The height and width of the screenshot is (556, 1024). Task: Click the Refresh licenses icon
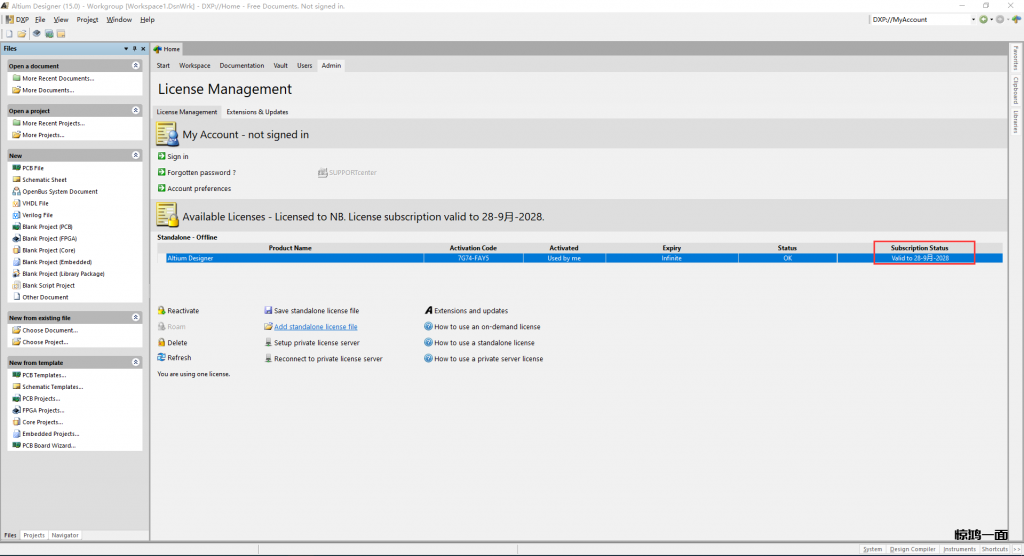162,358
